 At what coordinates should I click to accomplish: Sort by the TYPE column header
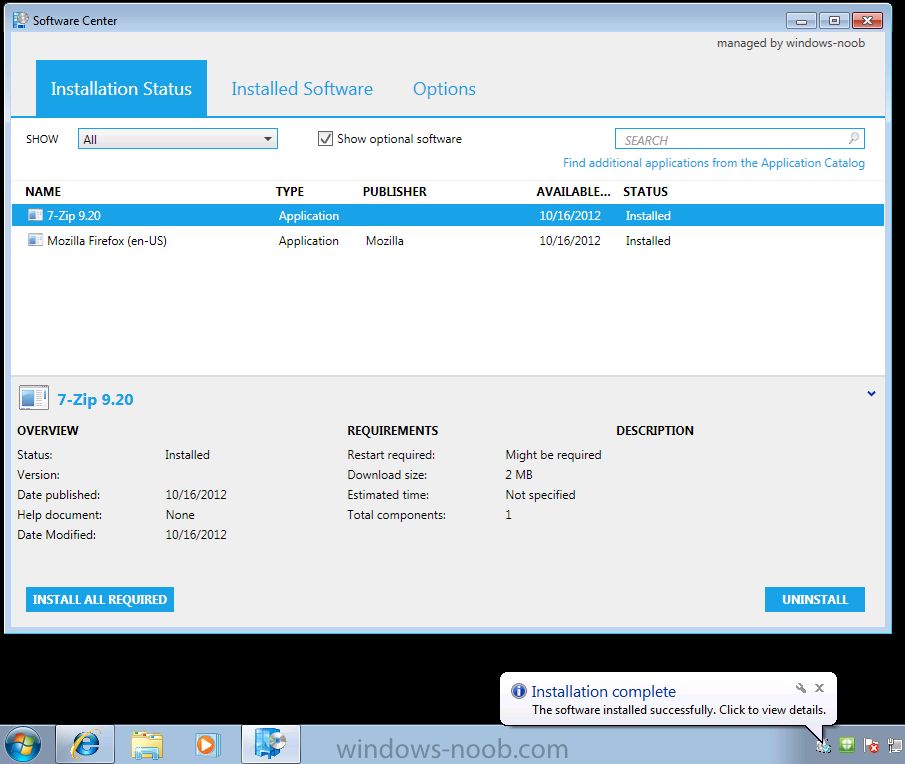pyautogui.click(x=290, y=192)
